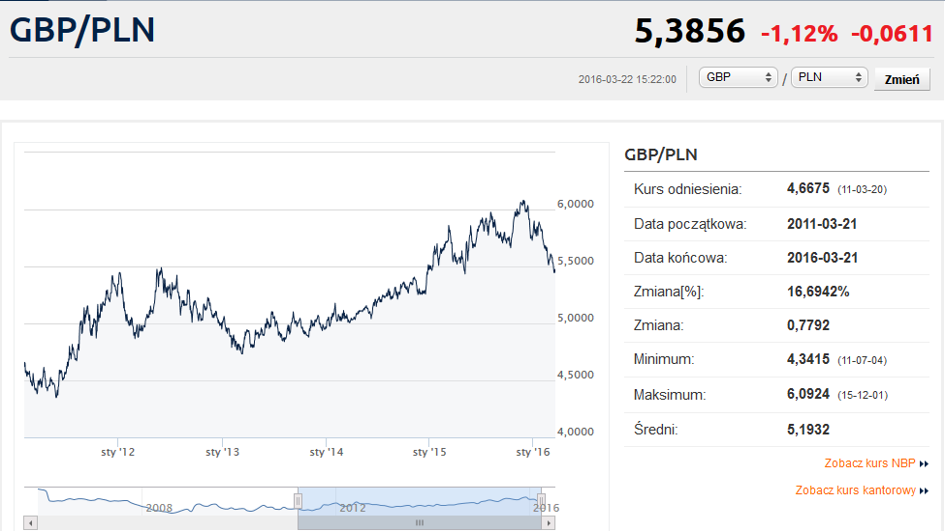Click the Kurs odniesienia label
This screenshot has width=945, height=531.
tap(688, 189)
